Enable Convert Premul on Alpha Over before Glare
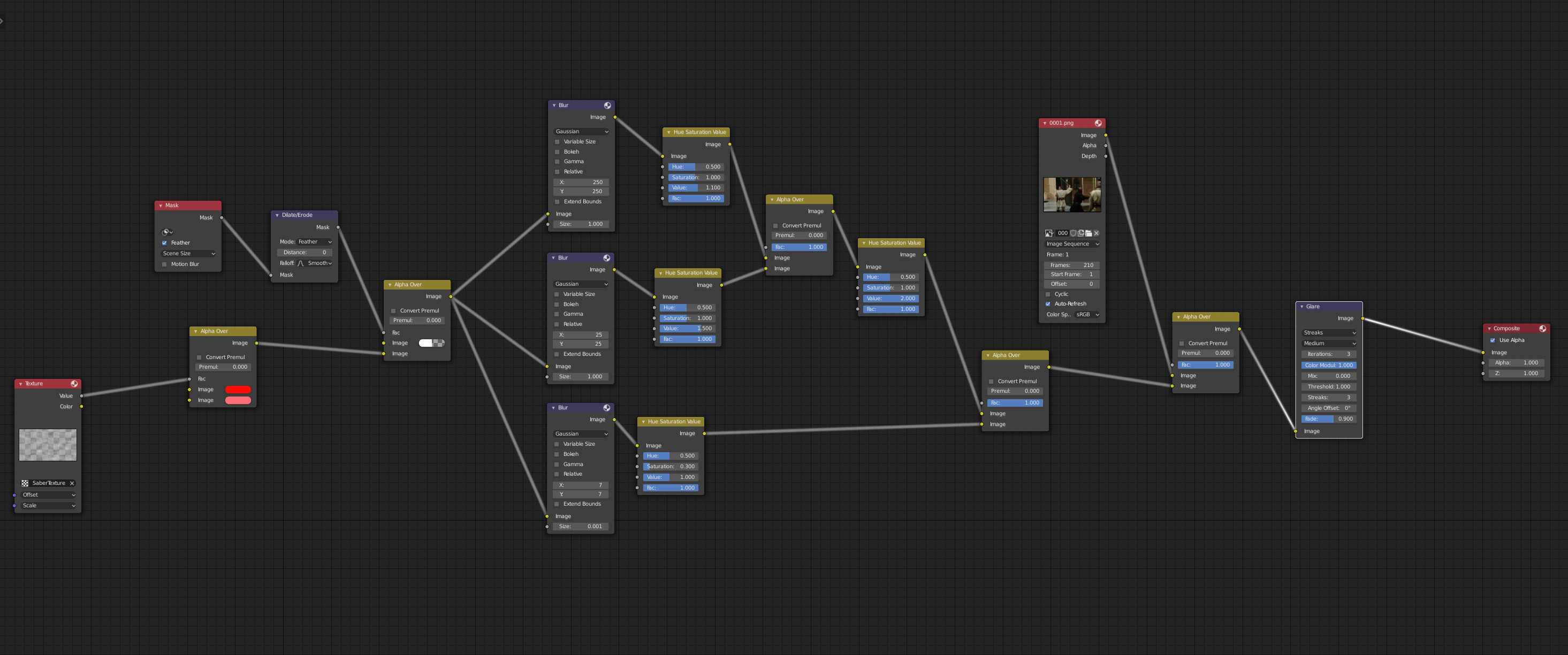This screenshot has height=655, width=1568. [1182, 344]
